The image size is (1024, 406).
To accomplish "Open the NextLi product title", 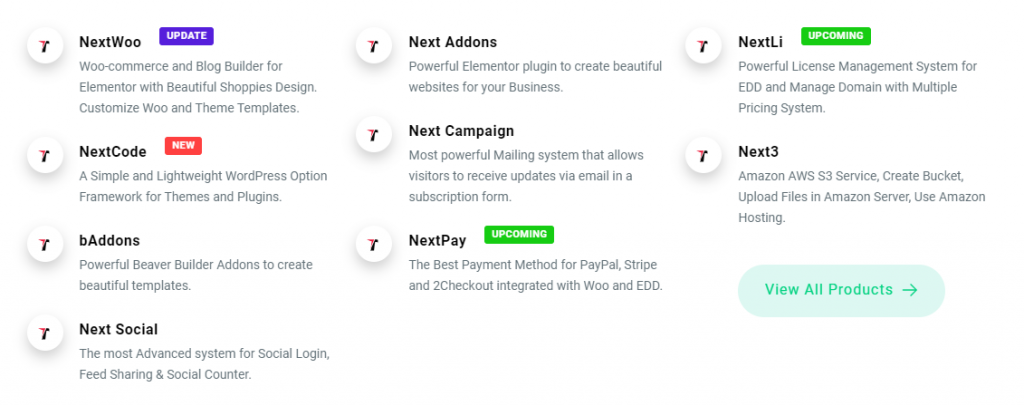I will point(761,42).
